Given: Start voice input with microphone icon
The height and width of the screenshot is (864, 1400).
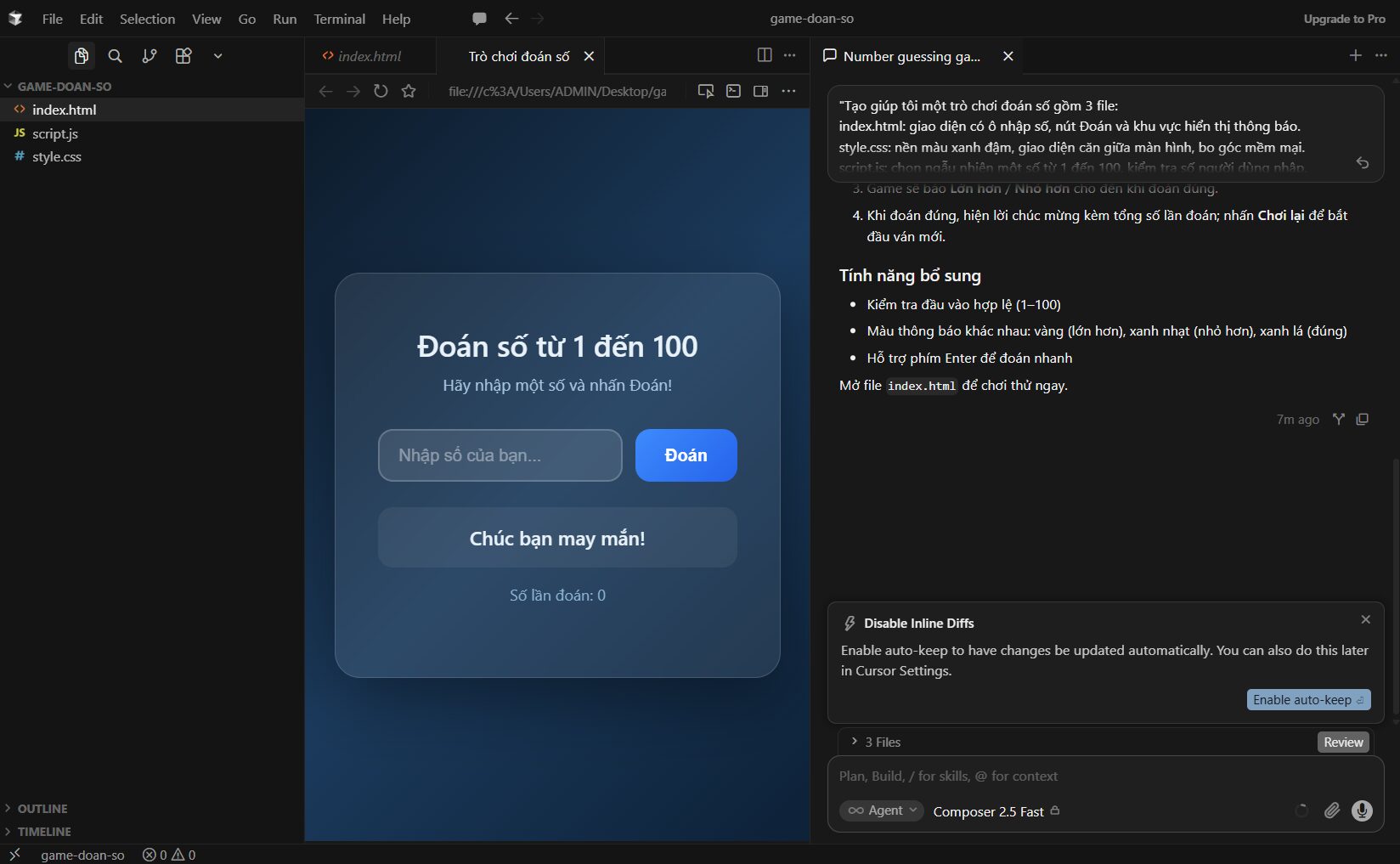Looking at the screenshot, I should point(1362,810).
